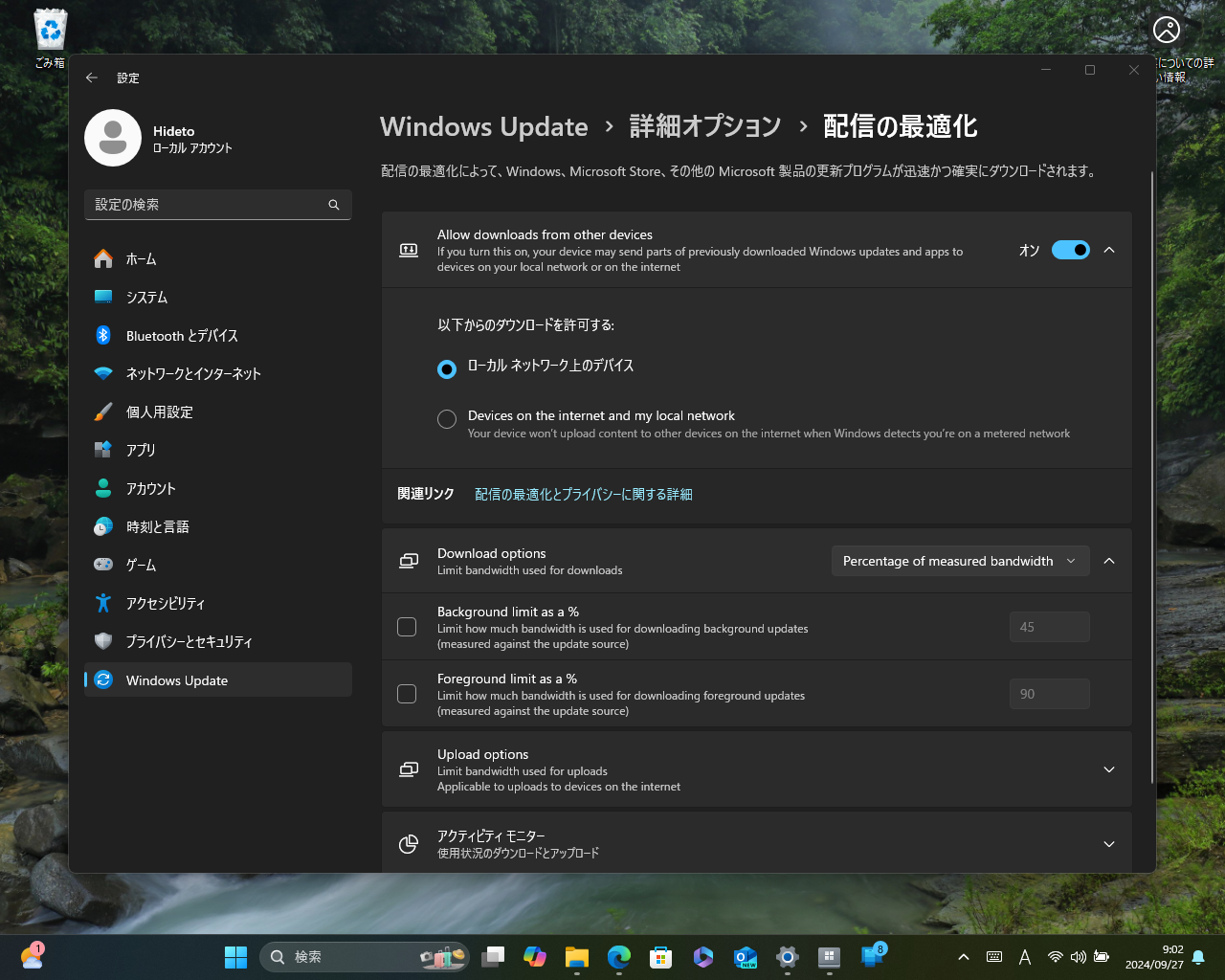Turn off Allow downloads from other devices

pyautogui.click(x=1070, y=250)
